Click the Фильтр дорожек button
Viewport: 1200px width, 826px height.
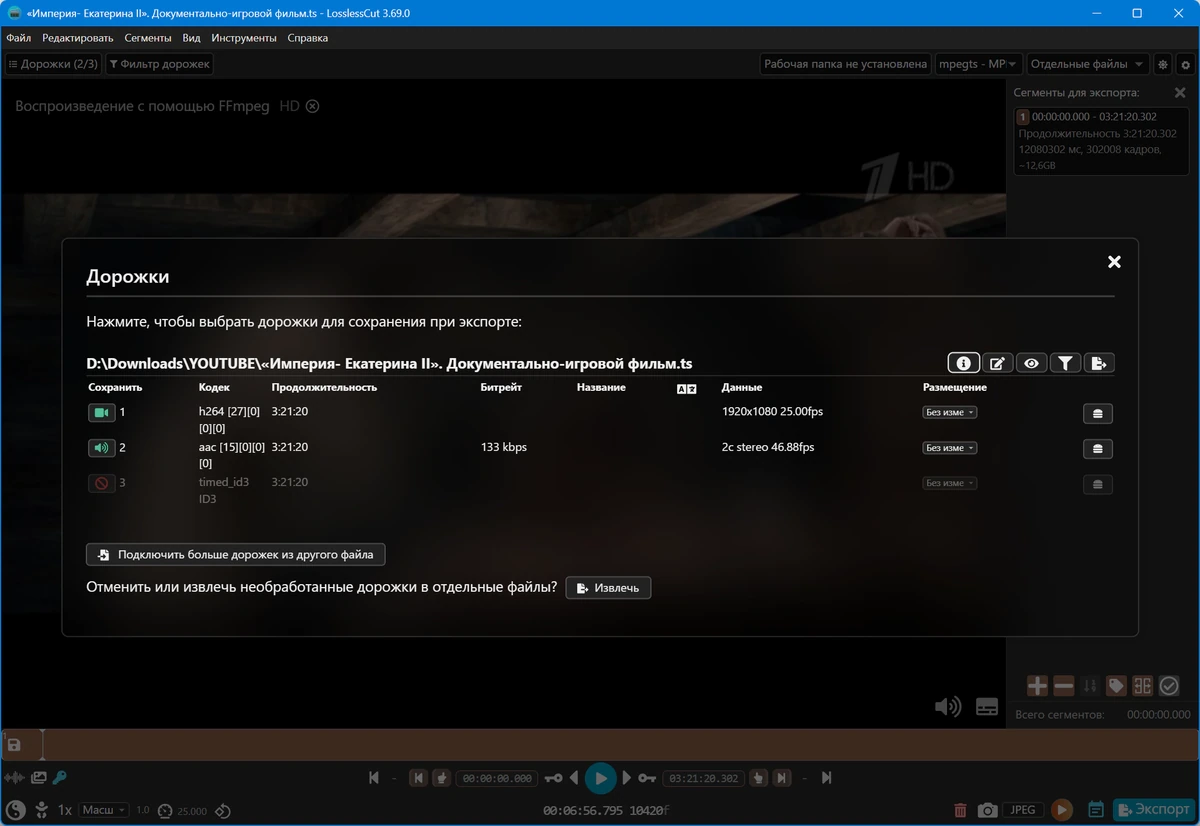coord(160,64)
